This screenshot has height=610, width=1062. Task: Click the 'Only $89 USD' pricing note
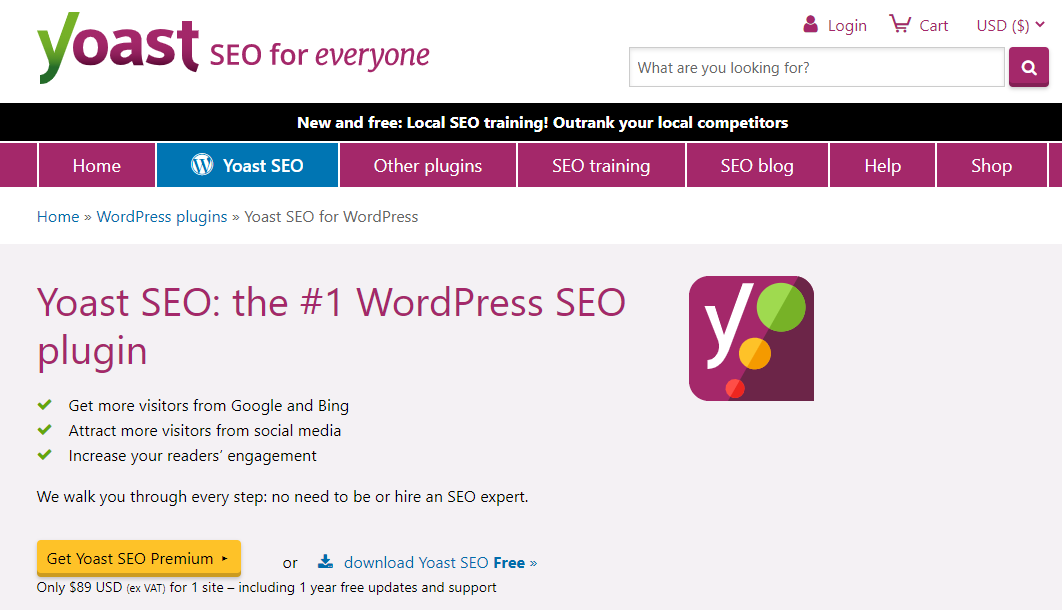(x=266, y=588)
